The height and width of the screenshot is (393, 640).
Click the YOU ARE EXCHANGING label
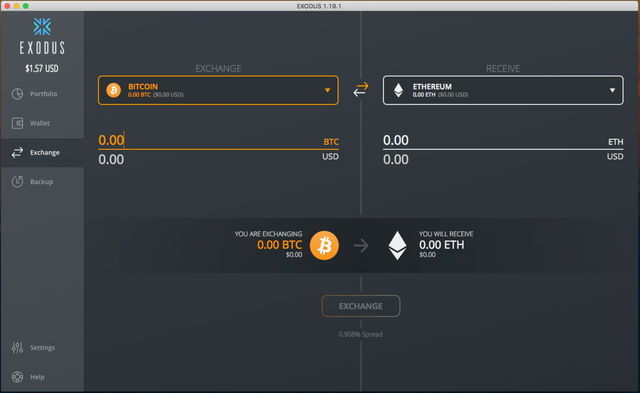(x=268, y=234)
